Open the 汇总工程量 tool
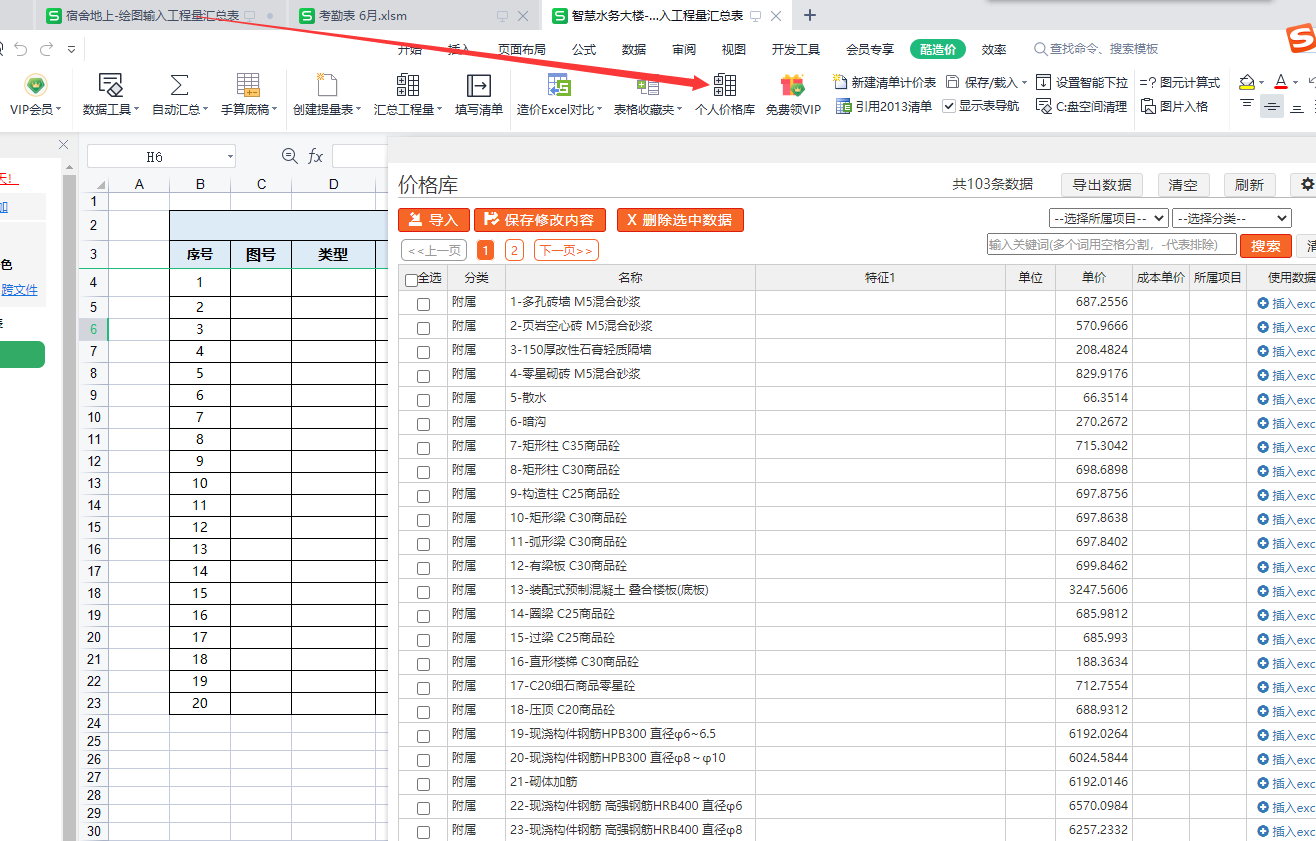 coord(407,86)
